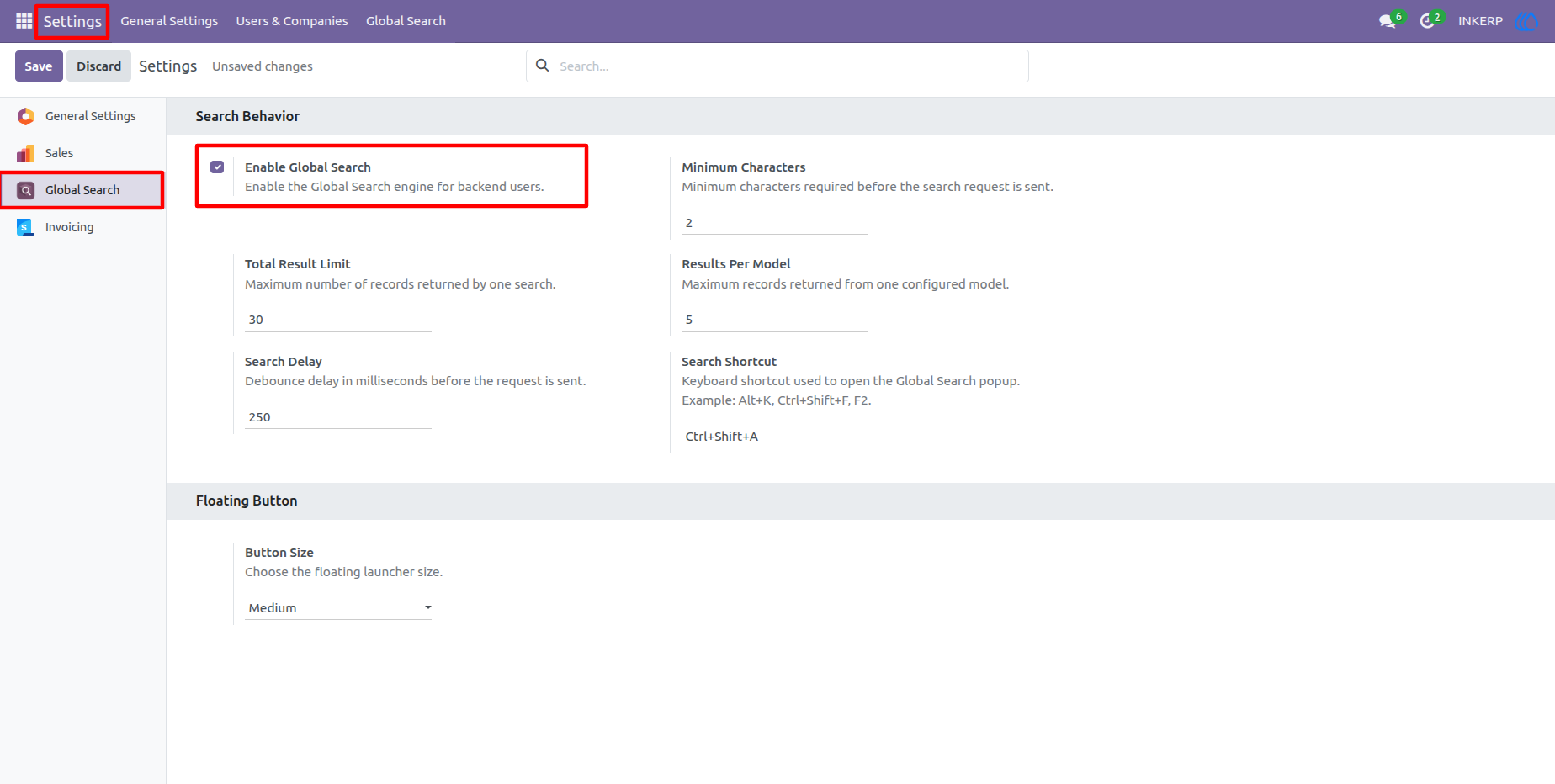Image resolution: width=1555 pixels, height=784 pixels.
Task: Click the Minimum Characters input field
Action: 775,223
